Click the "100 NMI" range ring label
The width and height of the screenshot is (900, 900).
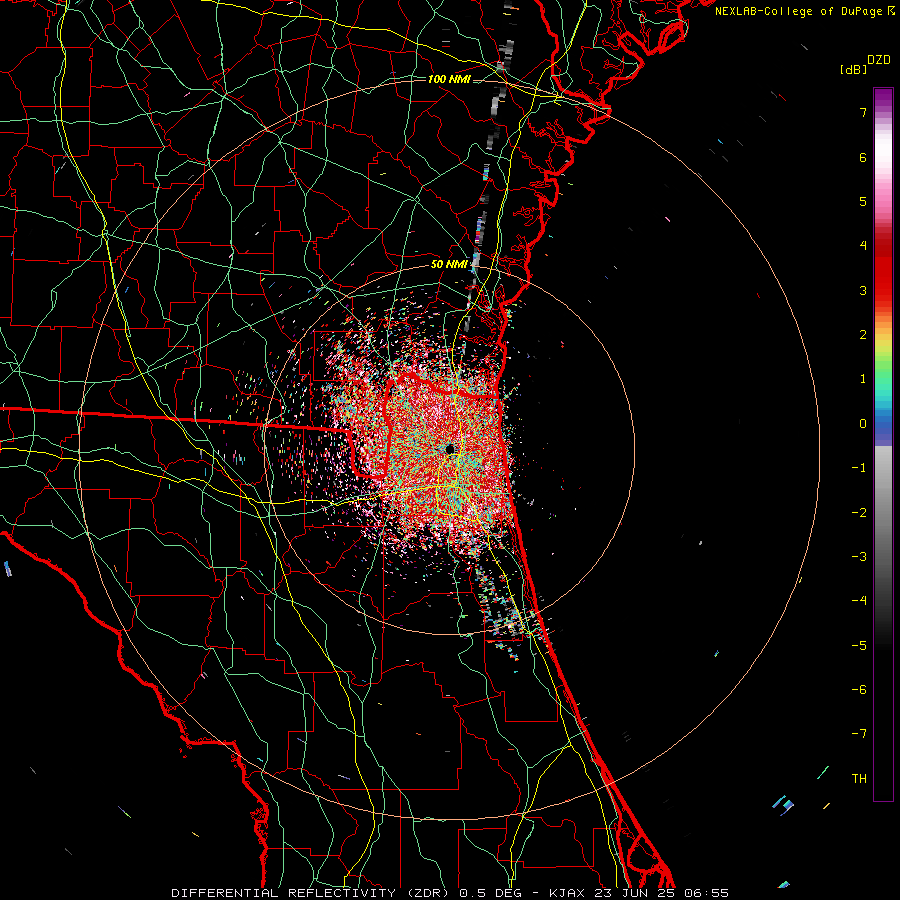[449, 79]
